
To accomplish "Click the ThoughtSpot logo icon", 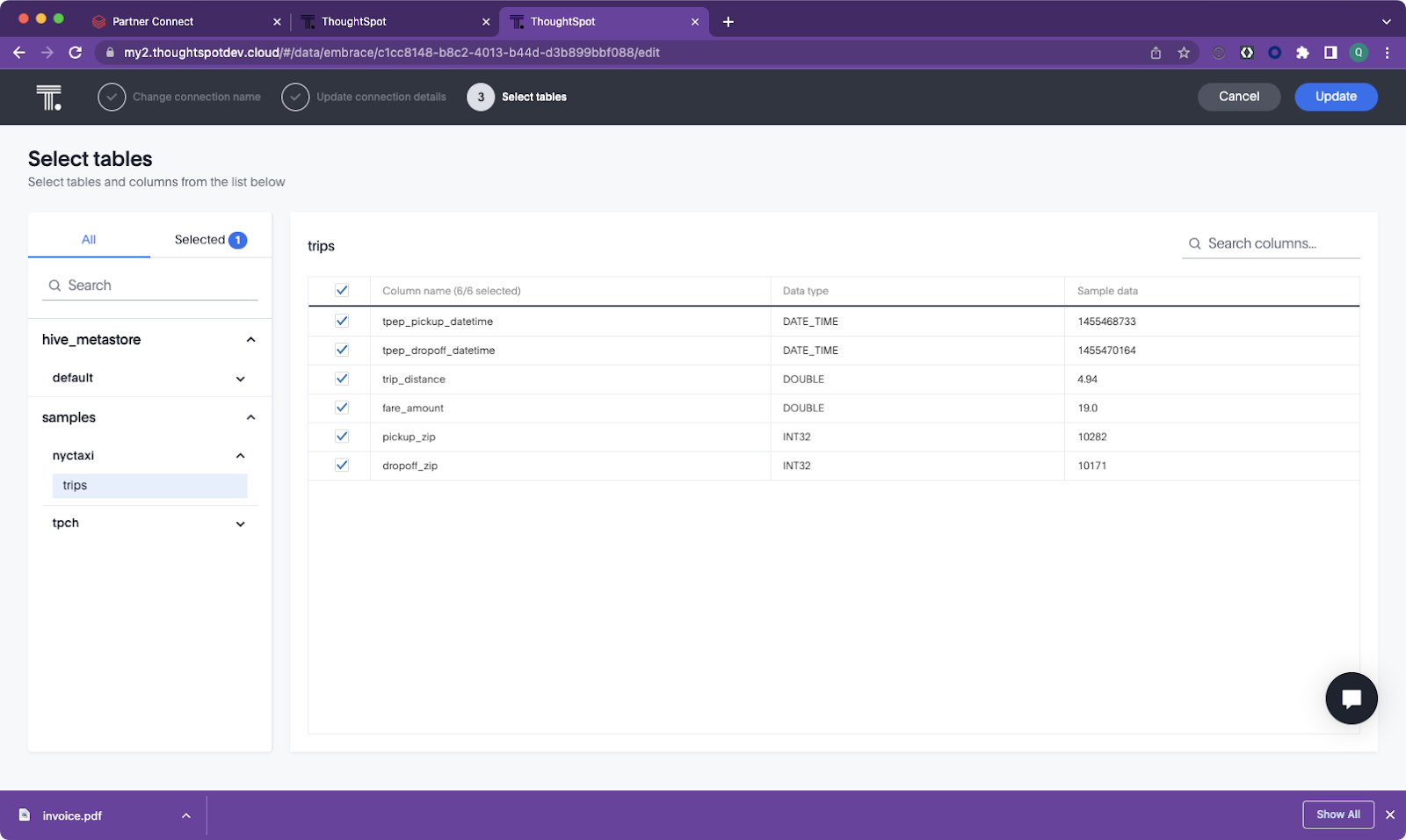I will [x=49, y=97].
